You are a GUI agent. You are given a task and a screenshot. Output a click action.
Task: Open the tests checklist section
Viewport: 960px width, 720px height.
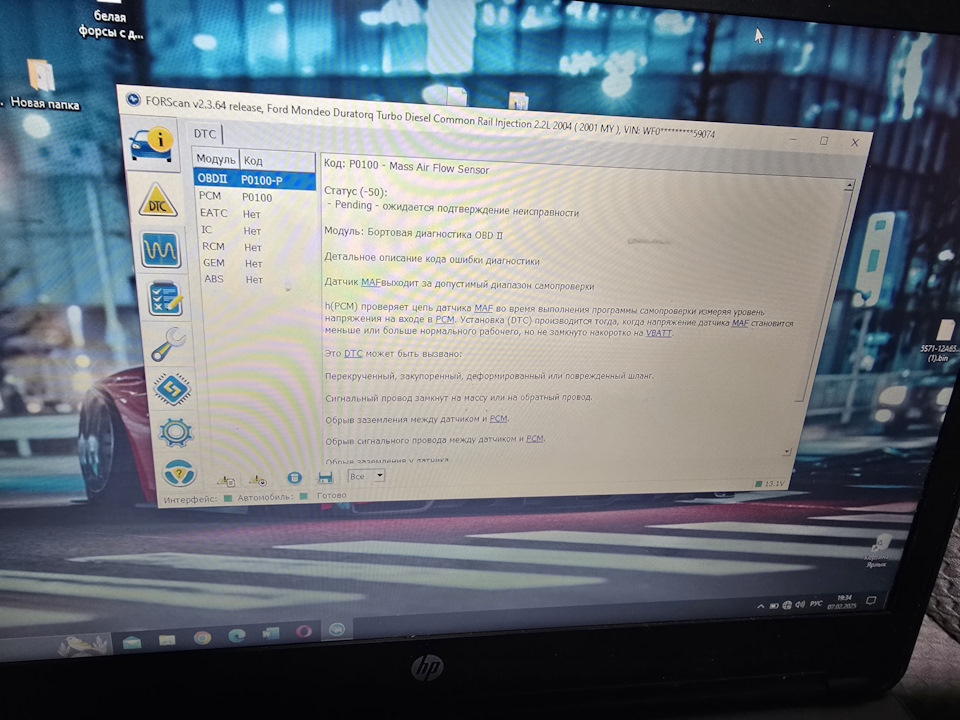(165, 299)
